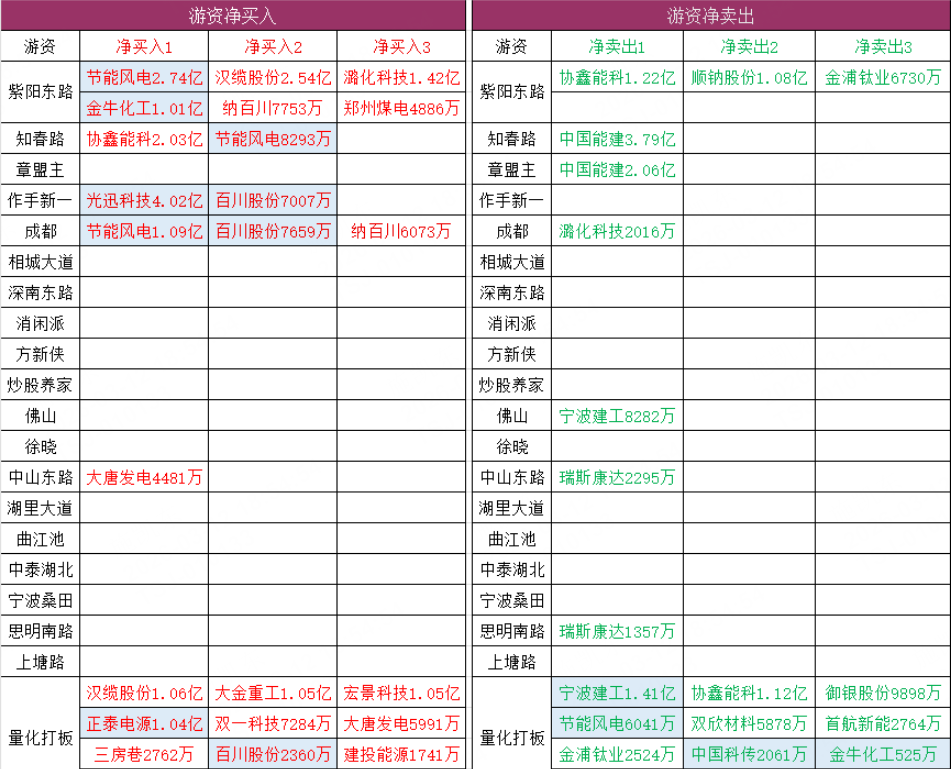Select cell 郑州煤电4886万
The width and height of the screenshot is (951, 769).
(402, 108)
